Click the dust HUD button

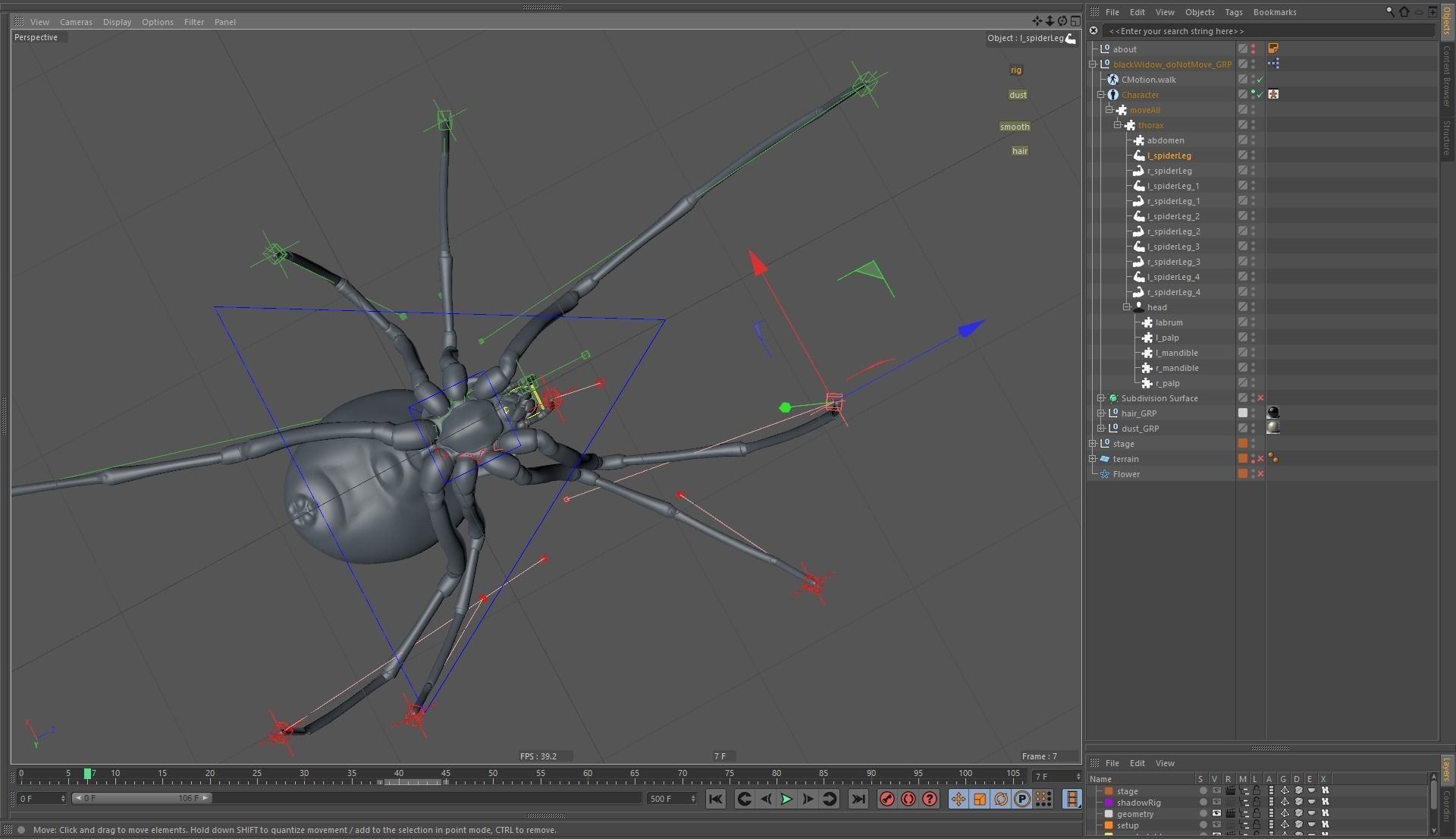tap(1018, 95)
